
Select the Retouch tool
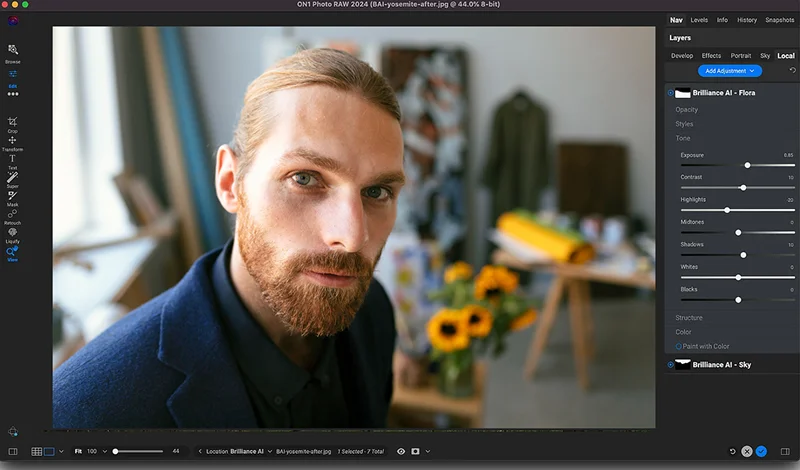[x=12, y=214]
